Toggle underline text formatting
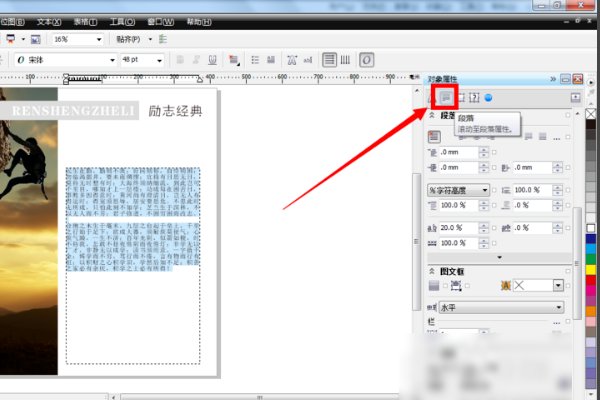 coord(212,60)
